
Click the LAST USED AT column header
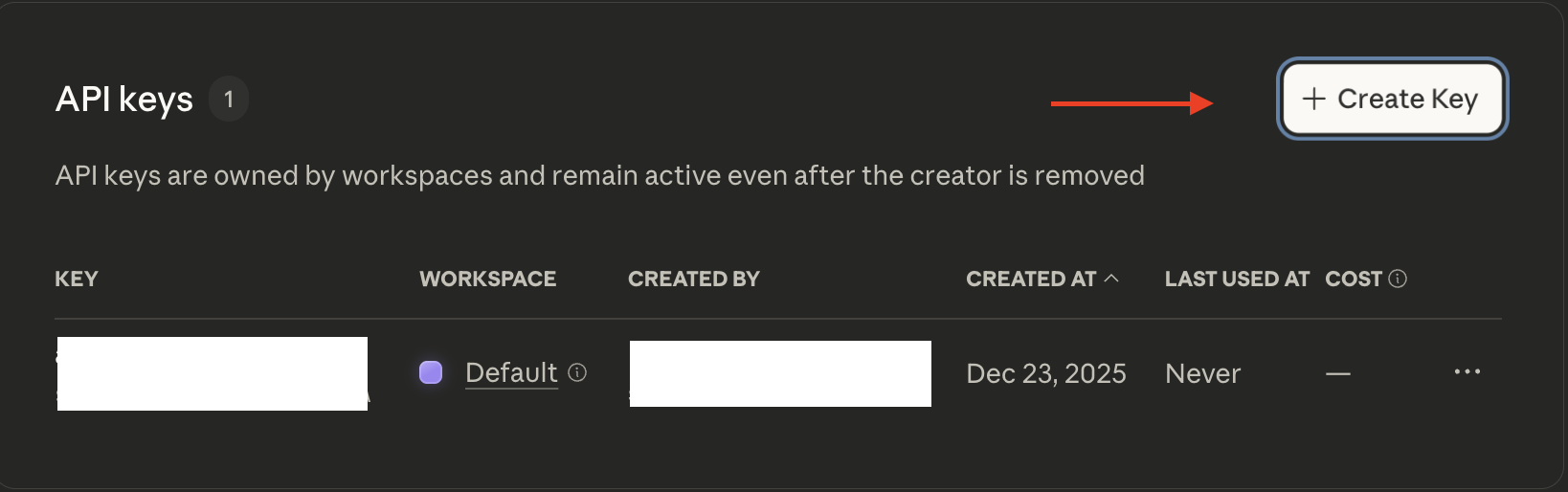tap(1236, 279)
